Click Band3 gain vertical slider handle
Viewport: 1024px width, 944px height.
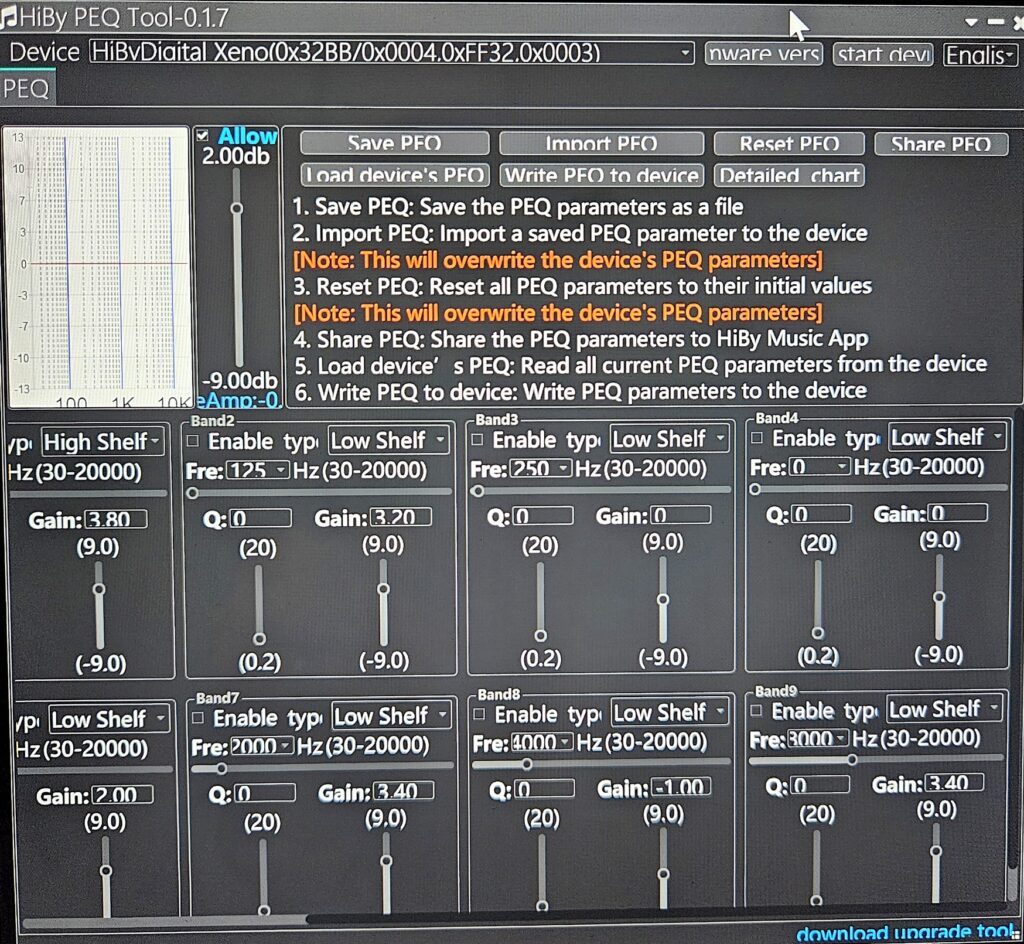663,599
